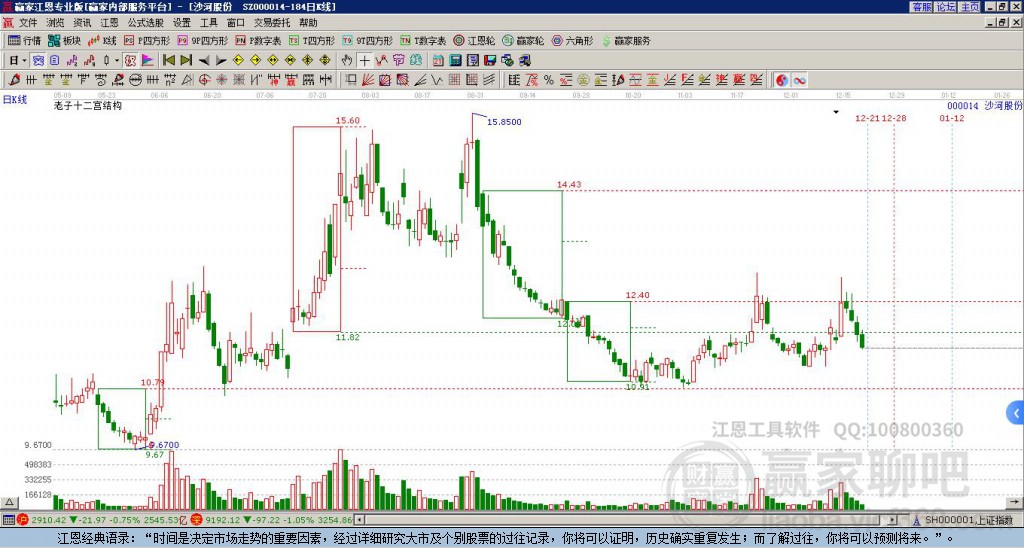Expand the candlestick style dropdown arrow
This screenshot has width=1024, height=548.
[x=117, y=61]
